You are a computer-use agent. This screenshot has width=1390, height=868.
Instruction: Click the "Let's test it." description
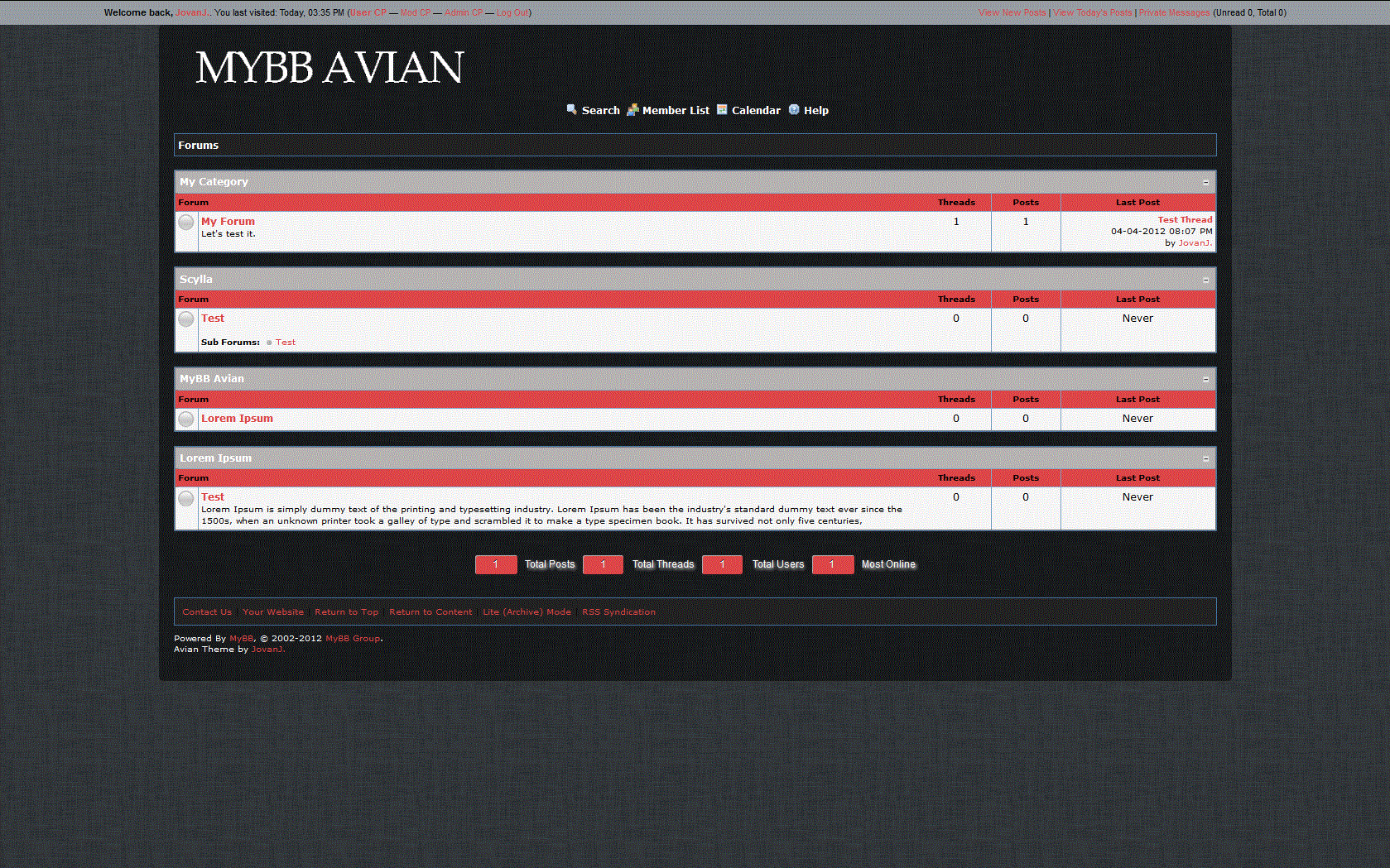click(228, 234)
